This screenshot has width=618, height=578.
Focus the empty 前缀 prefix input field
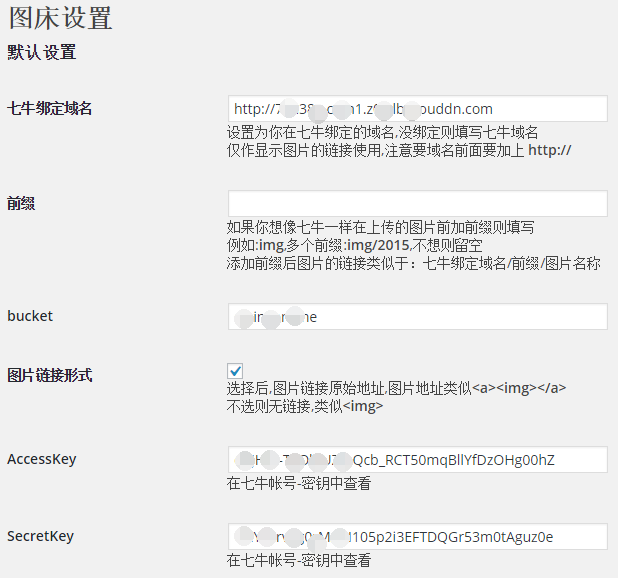coord(417,204)
